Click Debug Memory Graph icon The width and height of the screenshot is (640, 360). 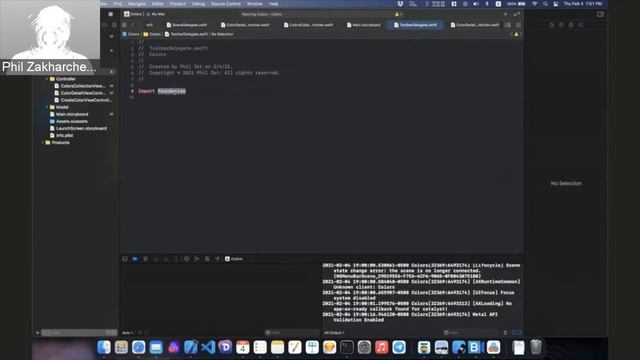click(x=197, y=259)
